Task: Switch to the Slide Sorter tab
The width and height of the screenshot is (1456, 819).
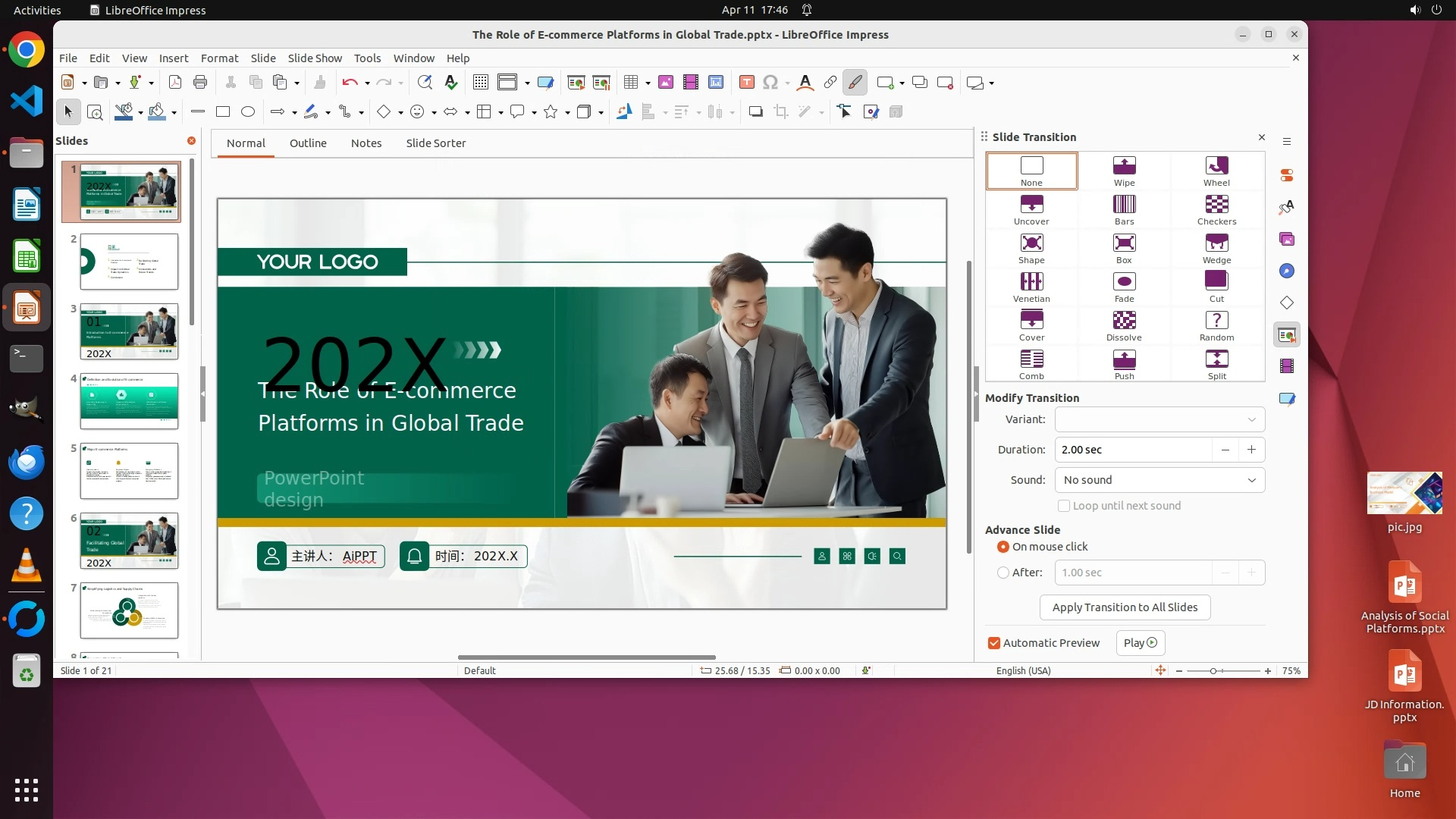Action: [435, 143]
